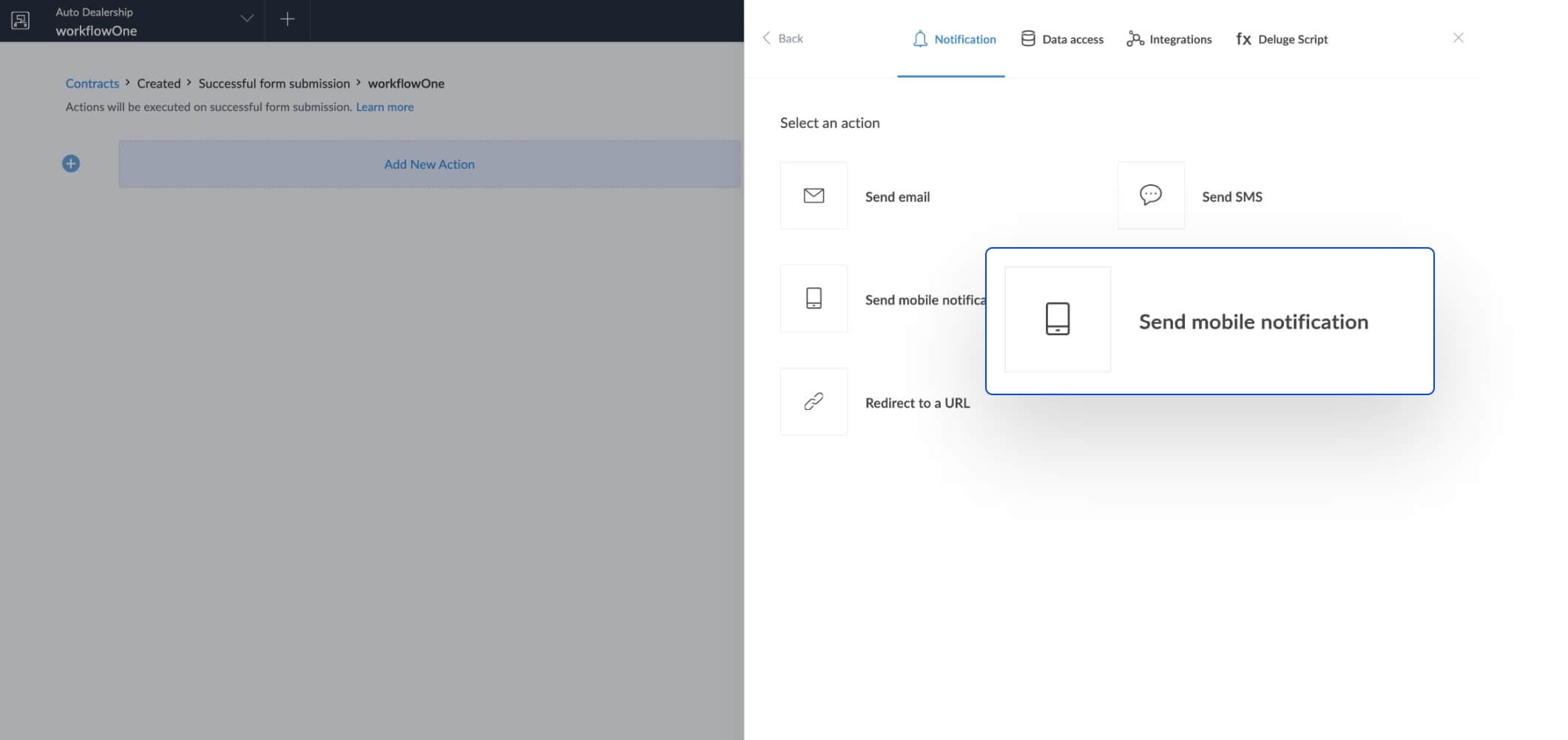Click the plus icon in top bar

coord(288,19)
